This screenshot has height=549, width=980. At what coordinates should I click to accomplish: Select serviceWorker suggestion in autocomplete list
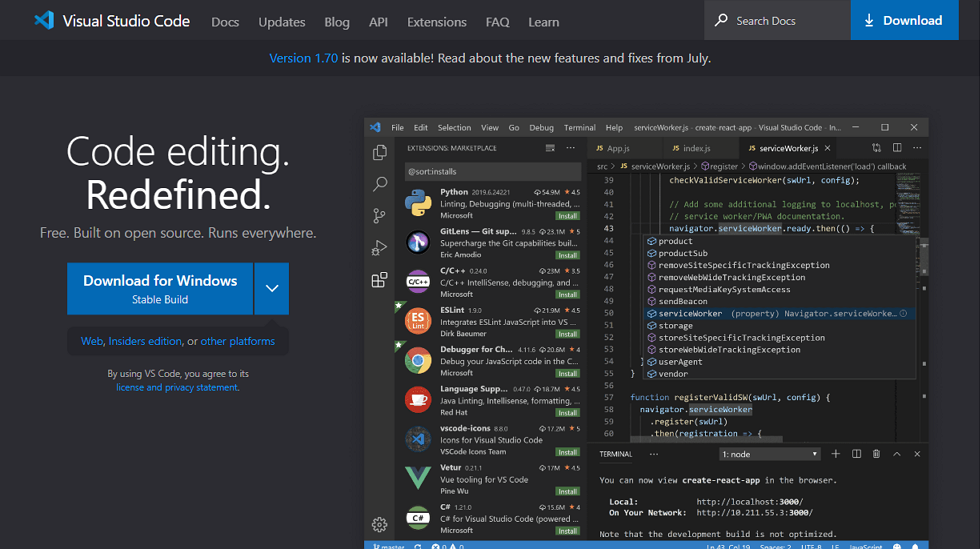pos(779,313)
